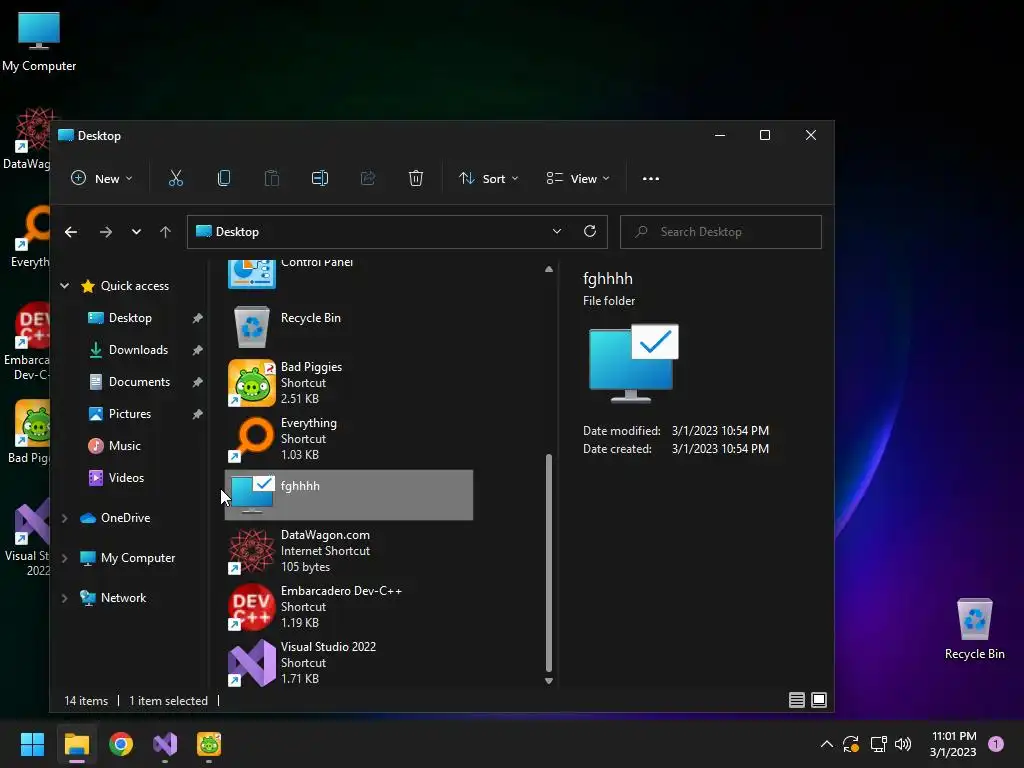Open the New dropdown menu
This screenshot has width=1024, height=768.
[x=102, y=178]
